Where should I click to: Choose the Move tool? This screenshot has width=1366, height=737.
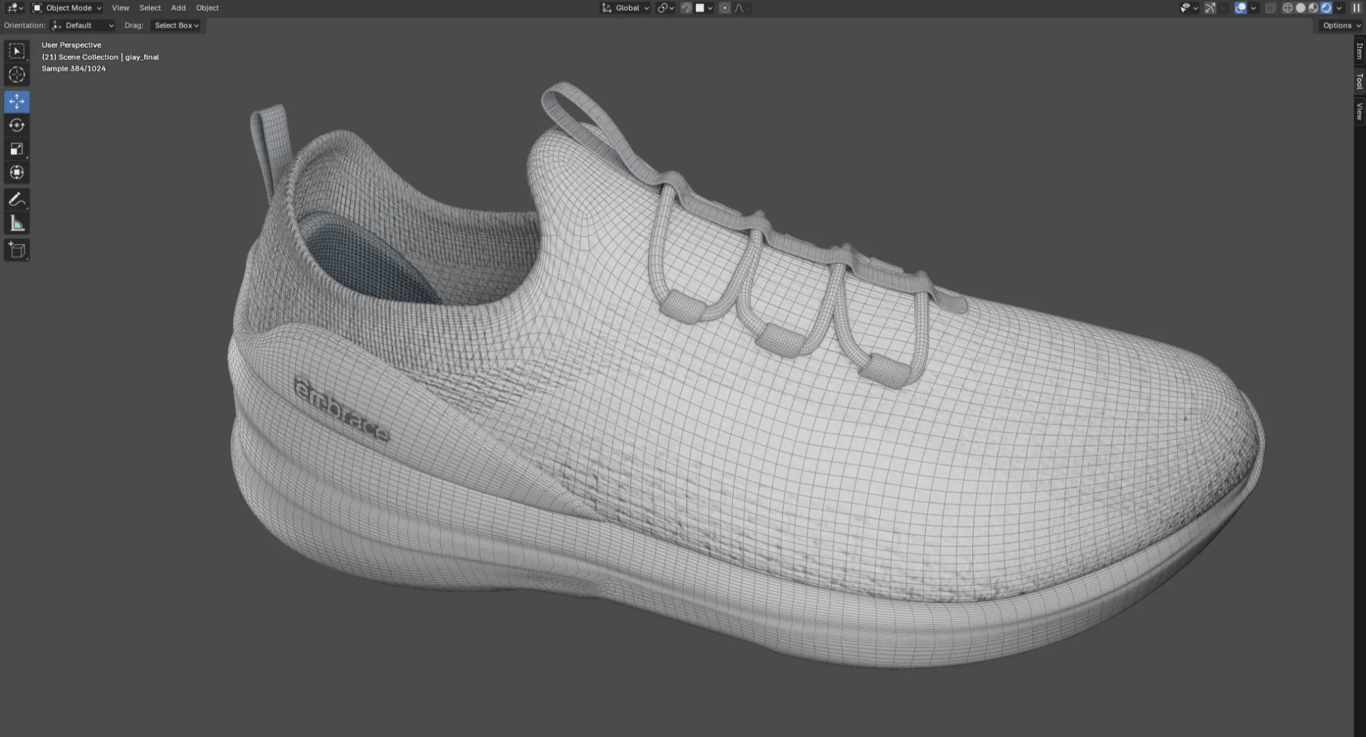[x=17, y=101]
